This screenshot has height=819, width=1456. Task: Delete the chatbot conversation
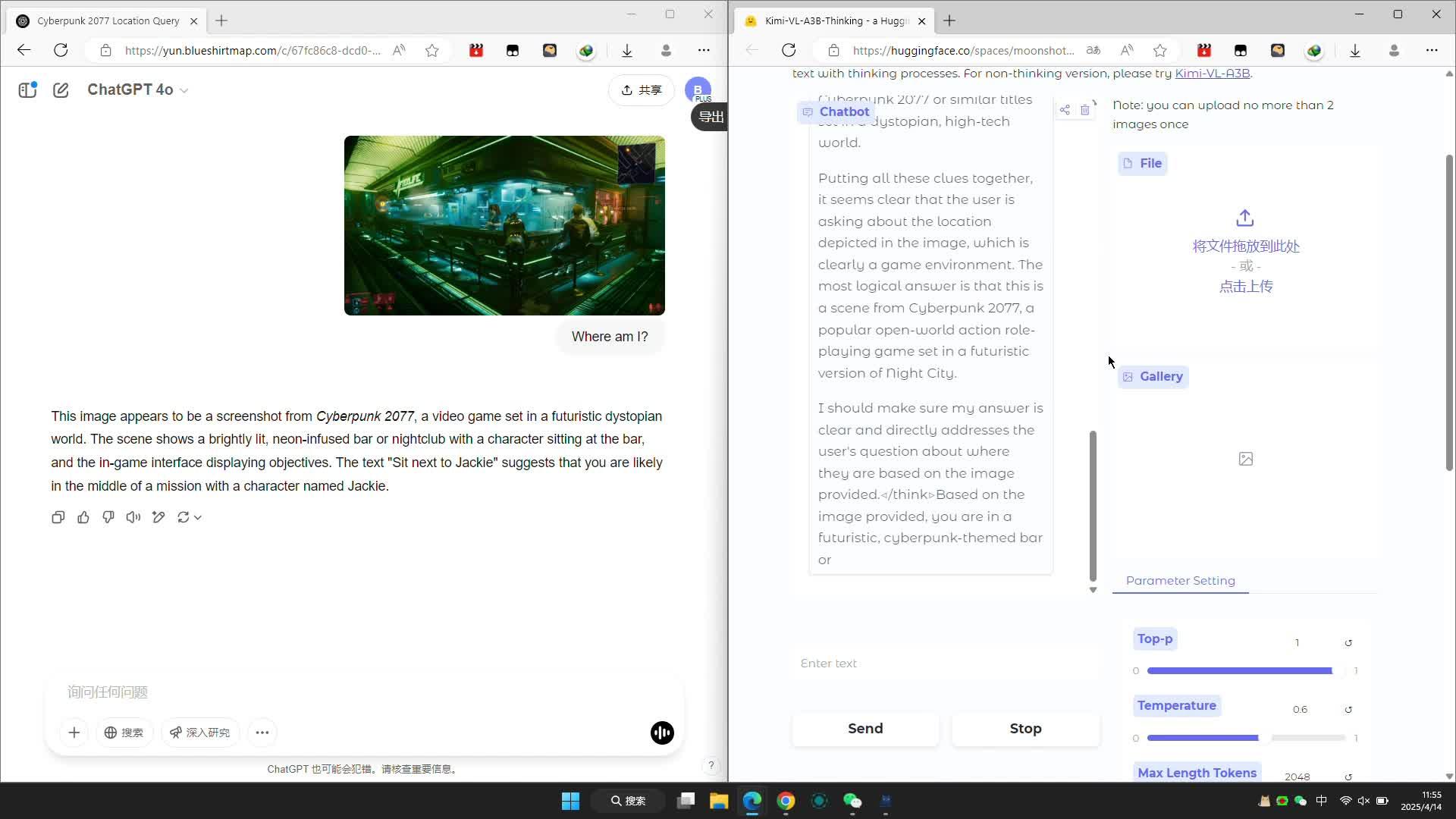point(1085,110)
